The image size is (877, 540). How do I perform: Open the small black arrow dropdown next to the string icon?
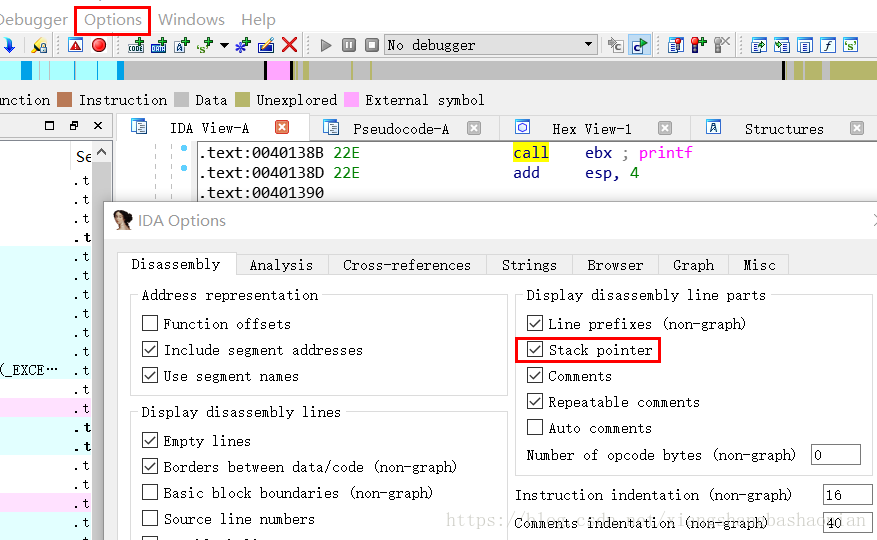point(224,45)
